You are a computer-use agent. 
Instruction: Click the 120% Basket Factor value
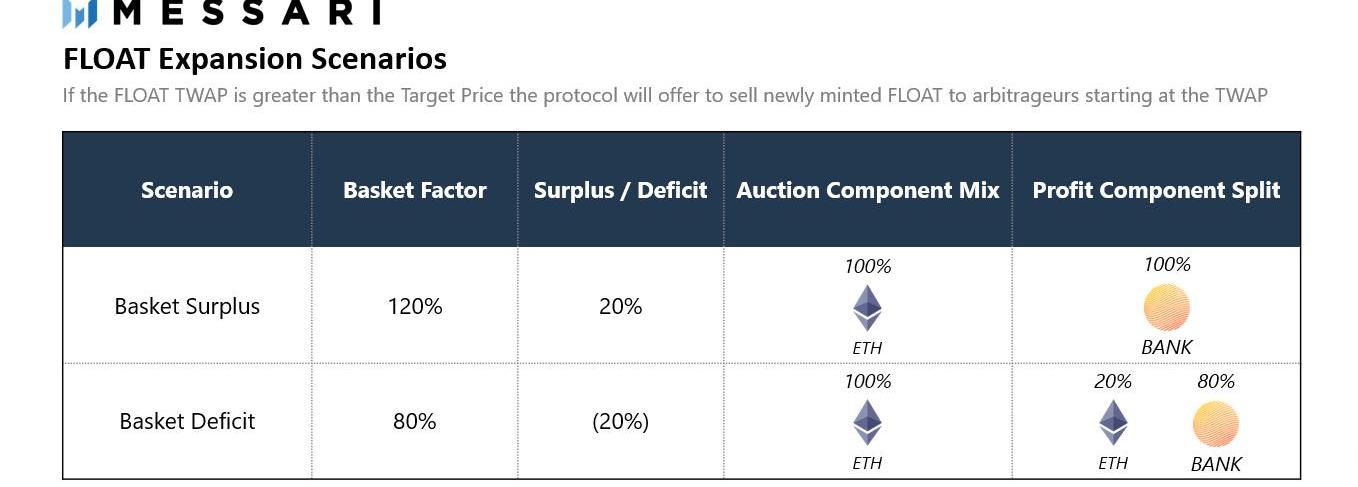[x=414, y=306]
